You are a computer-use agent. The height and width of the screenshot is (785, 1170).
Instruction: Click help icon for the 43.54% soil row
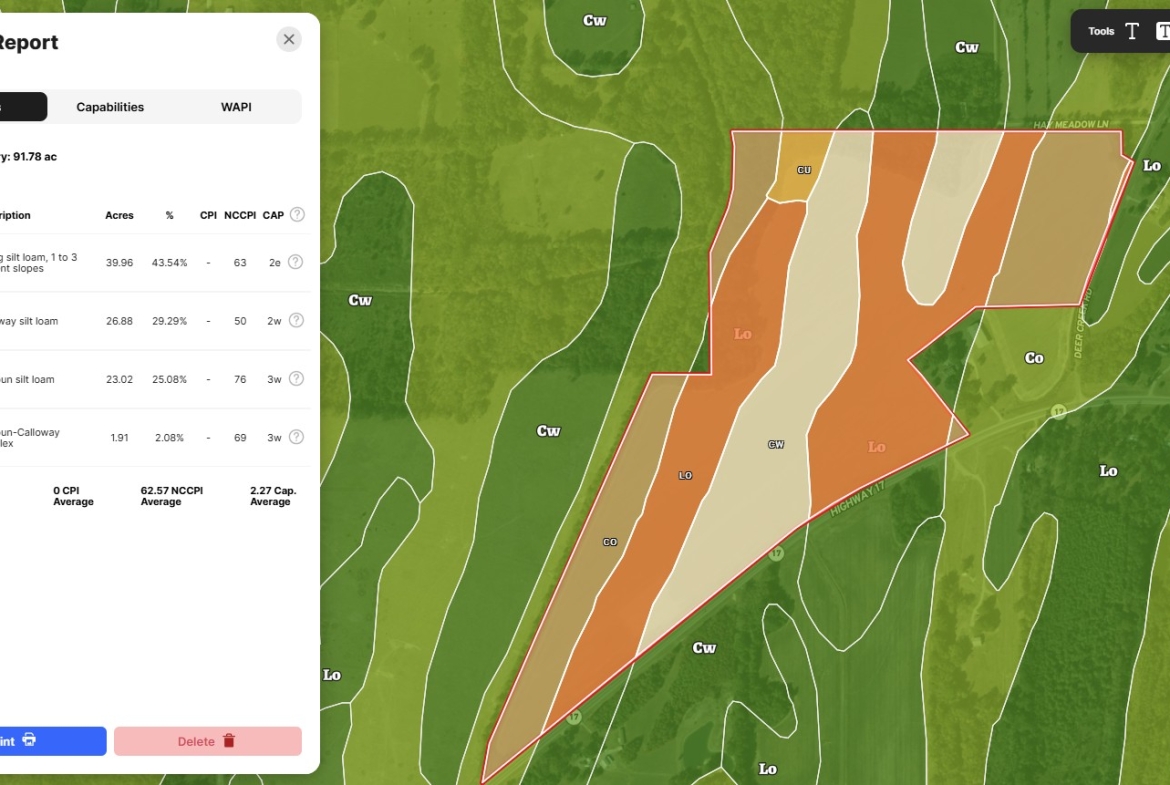click(295, 262)
